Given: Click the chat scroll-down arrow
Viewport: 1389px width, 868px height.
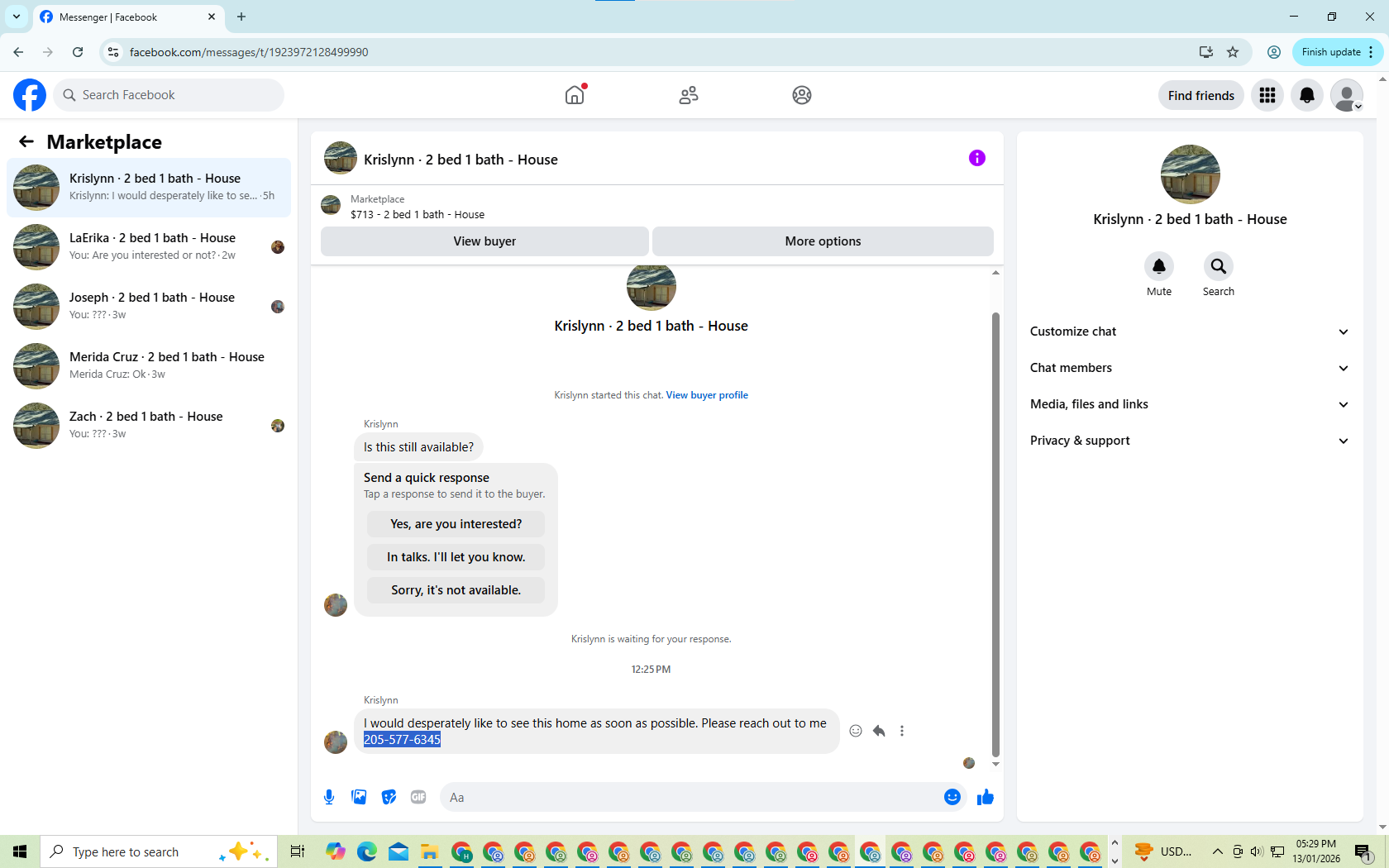Looking at the screenshot, I should (x=995, y=765).
